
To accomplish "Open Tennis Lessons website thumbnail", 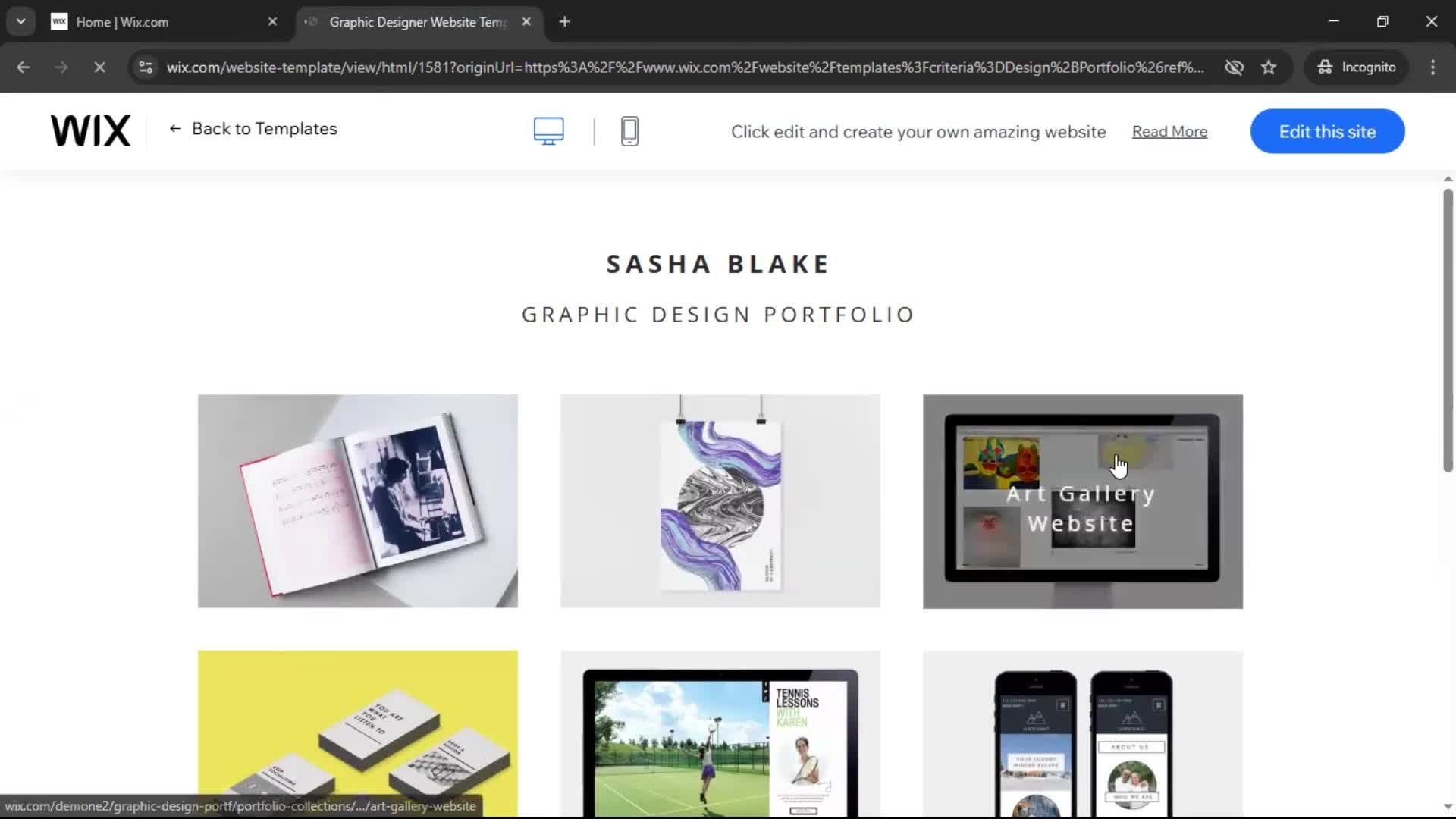I will pos(720,733).
